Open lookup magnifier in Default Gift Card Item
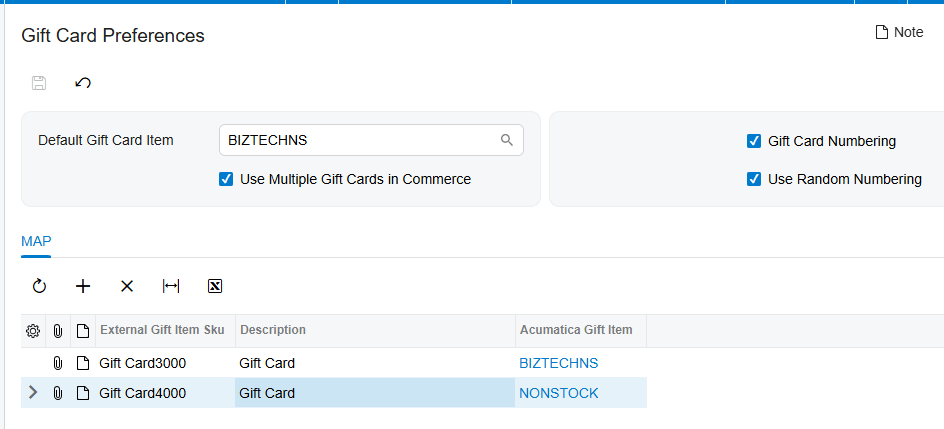The height and width of the screenshot is (429, 944). point(507,140)
